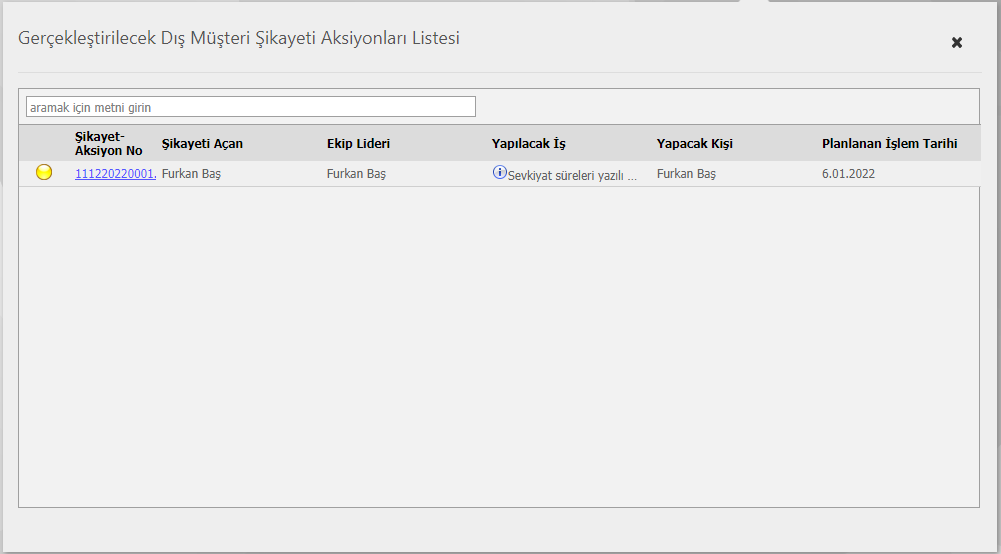Image resolution: width=1001 pixels, height=554 pixels.
Task: Select Furkan Baş under Ekip Lideri
Action: [x=356, y=174]
